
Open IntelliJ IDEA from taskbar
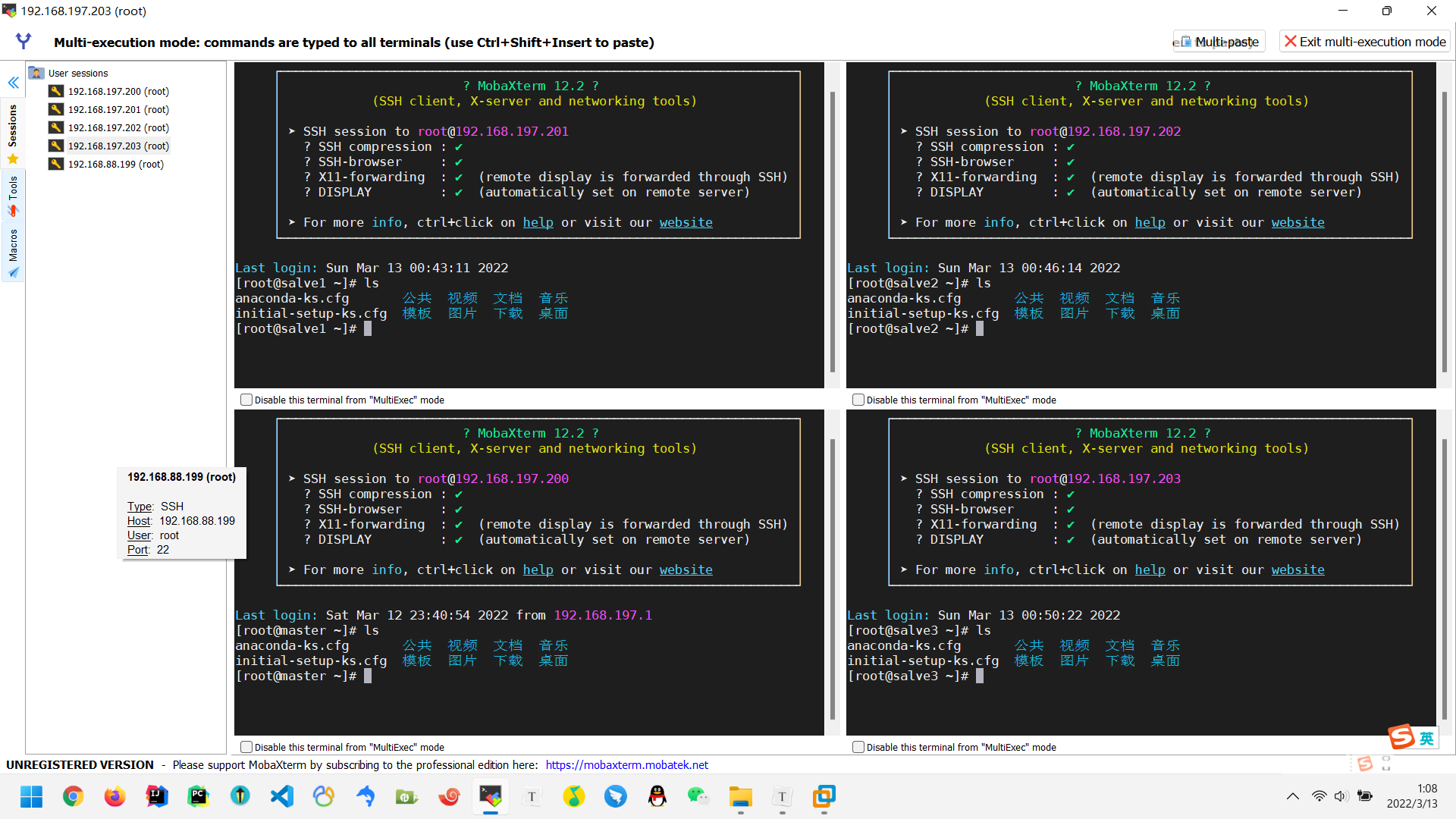(156, 796)
